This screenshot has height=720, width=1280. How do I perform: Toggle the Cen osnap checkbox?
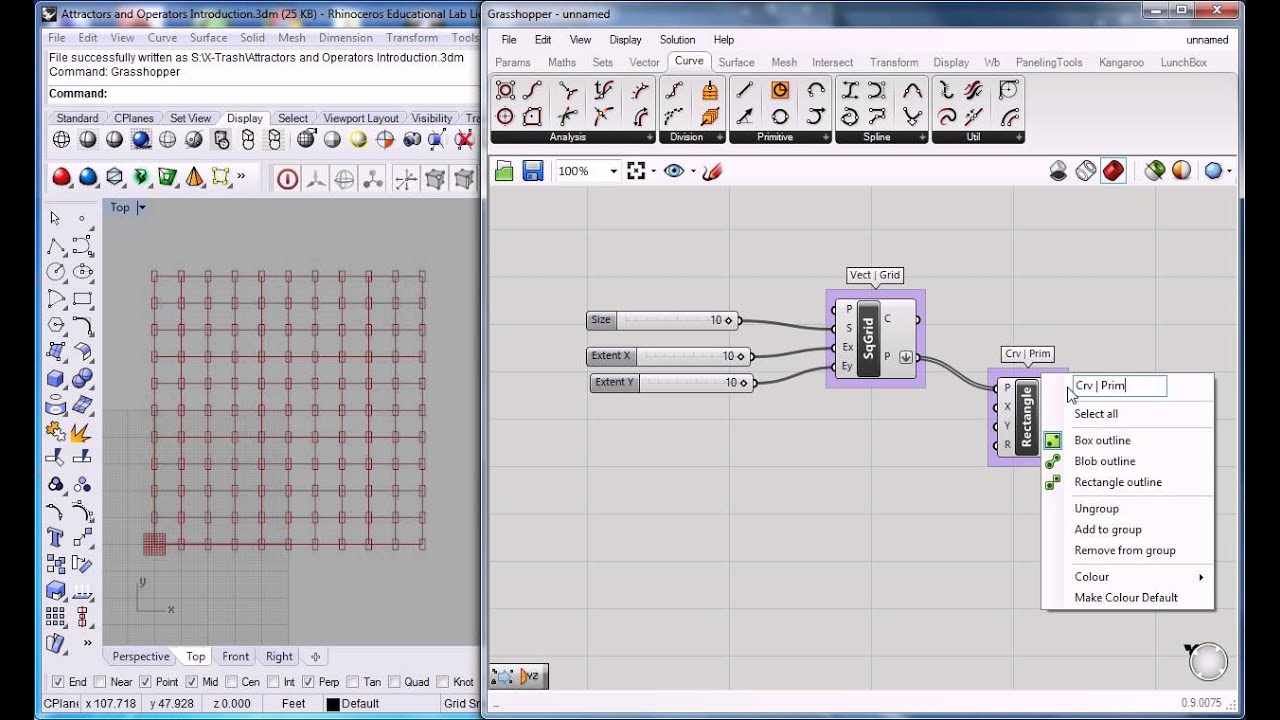(x=232, y=682)
